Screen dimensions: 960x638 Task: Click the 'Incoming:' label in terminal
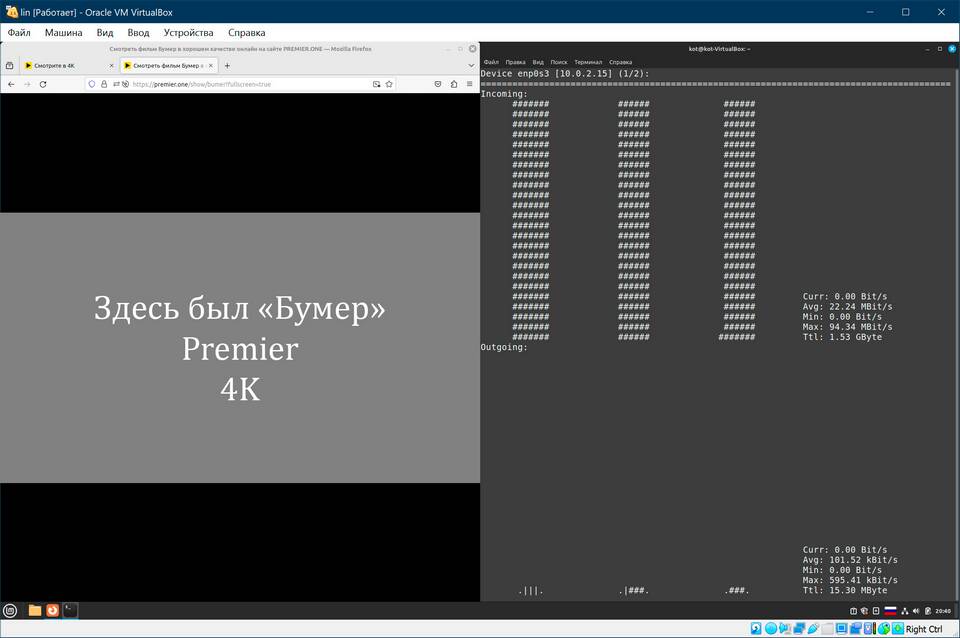[x=504, y=94]
